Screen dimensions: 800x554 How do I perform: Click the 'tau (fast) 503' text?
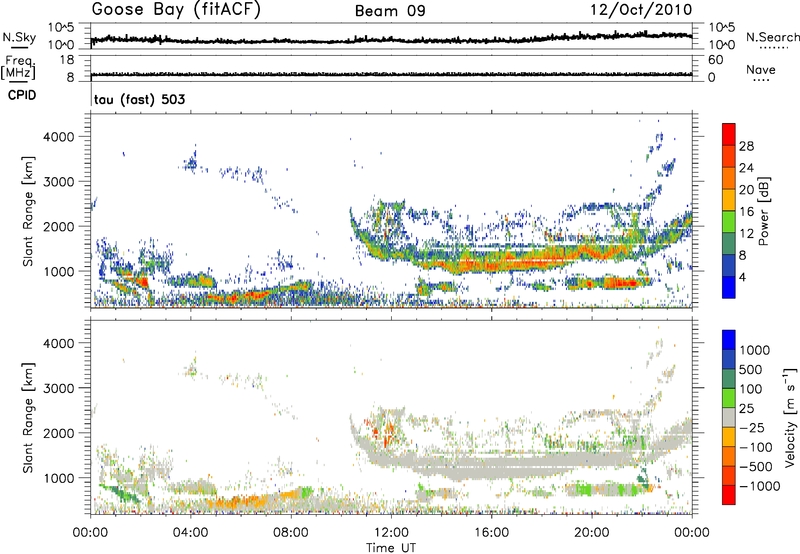tap(139, 99)
